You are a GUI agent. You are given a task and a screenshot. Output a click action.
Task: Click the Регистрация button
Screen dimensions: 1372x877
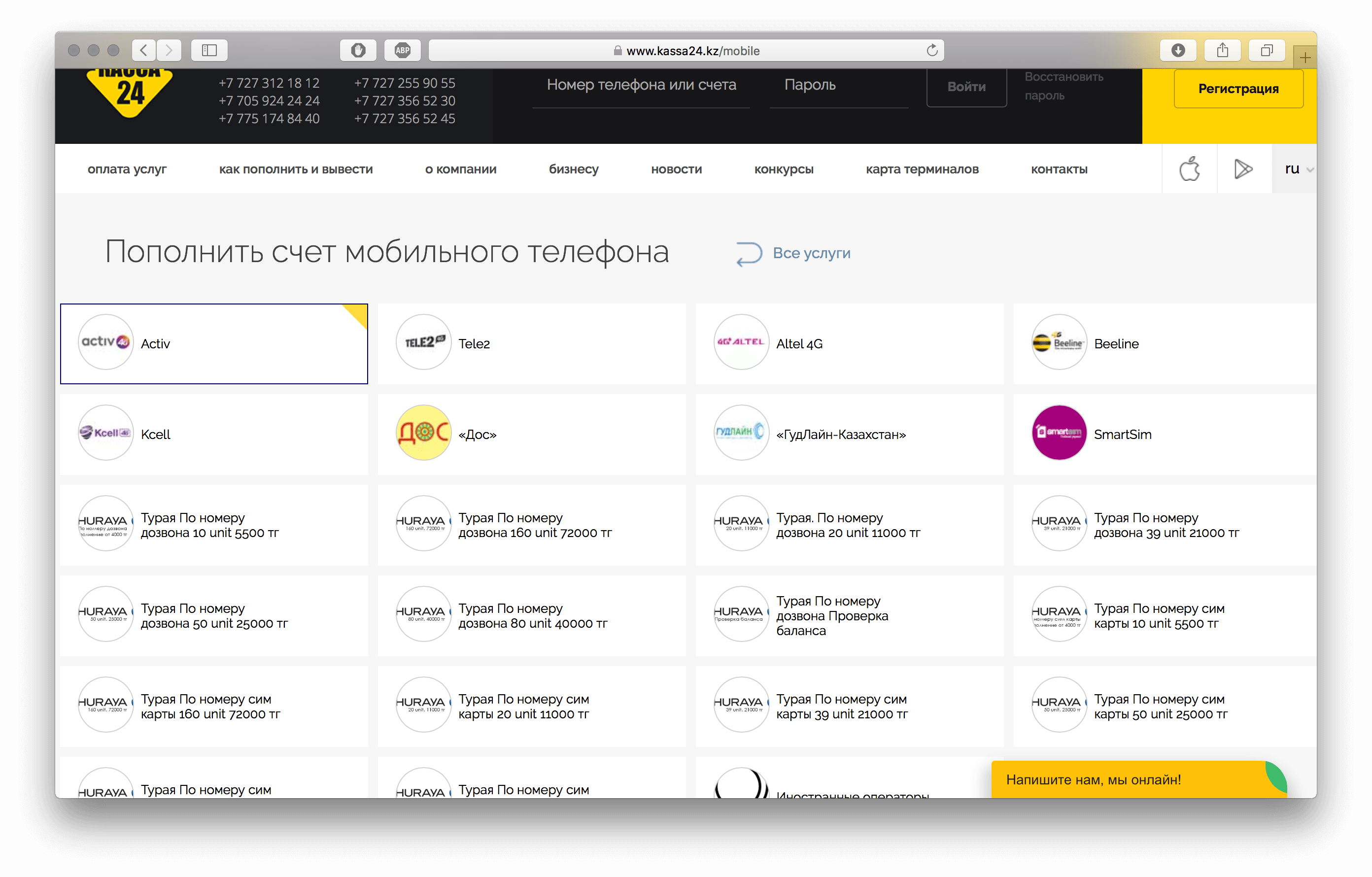click(x=1238, y=88)
